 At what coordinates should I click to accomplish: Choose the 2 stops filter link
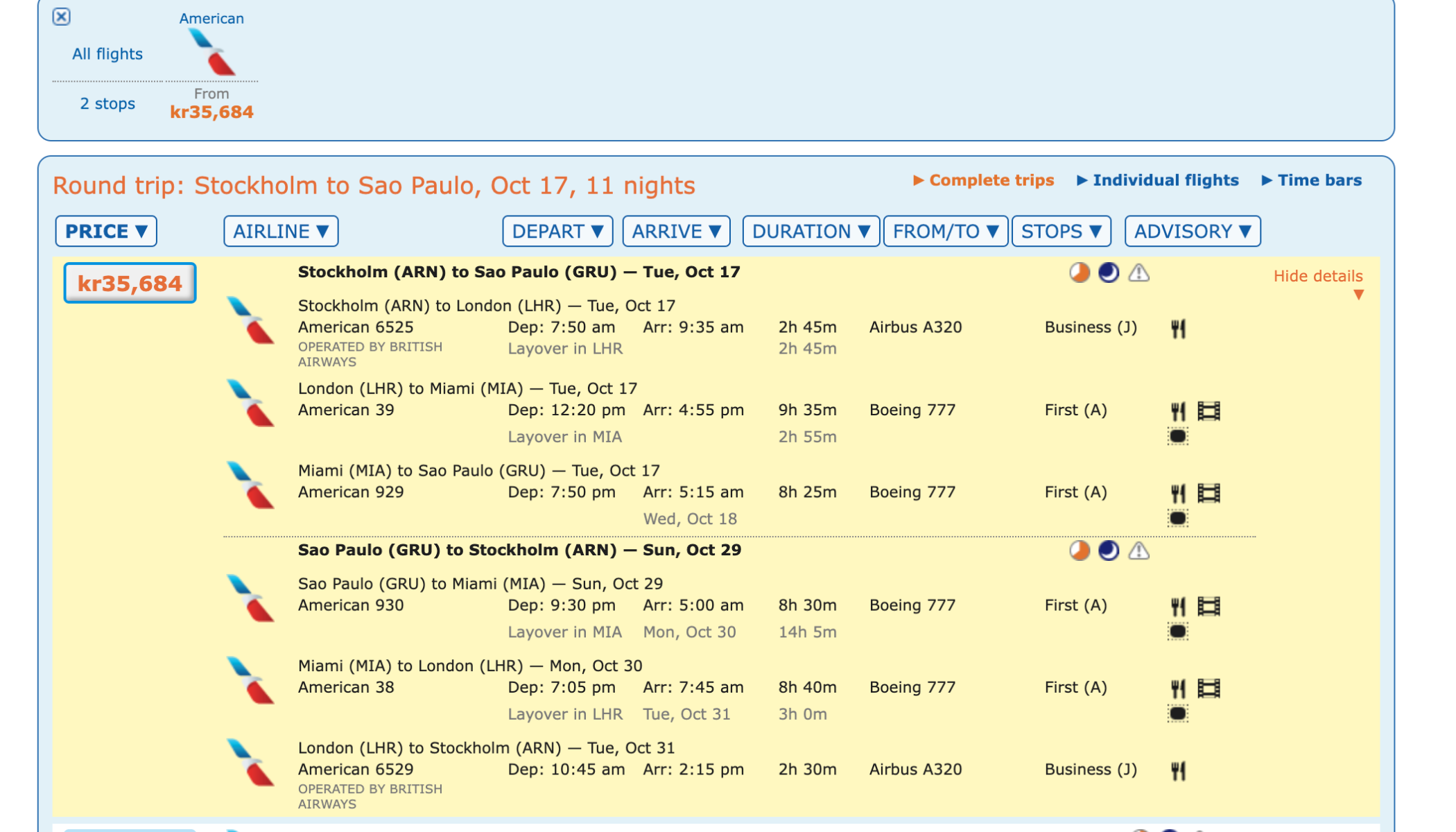point(107,104)
